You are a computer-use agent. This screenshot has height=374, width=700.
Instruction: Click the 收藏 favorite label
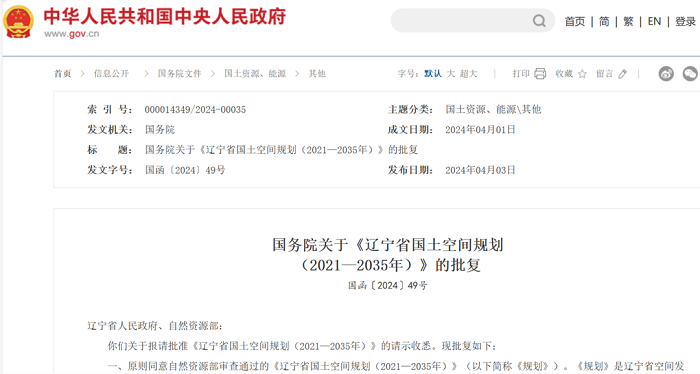[564, 74]
